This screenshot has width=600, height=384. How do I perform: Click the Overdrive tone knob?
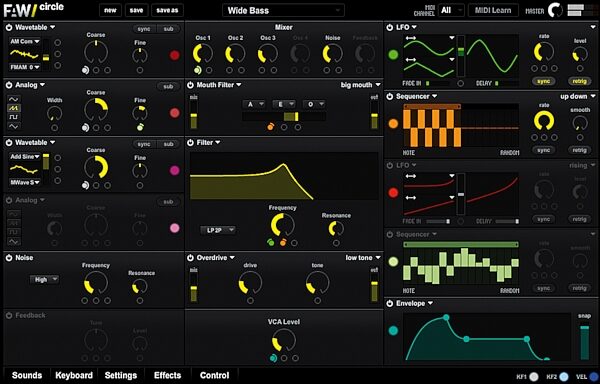[x=317, y=283]
